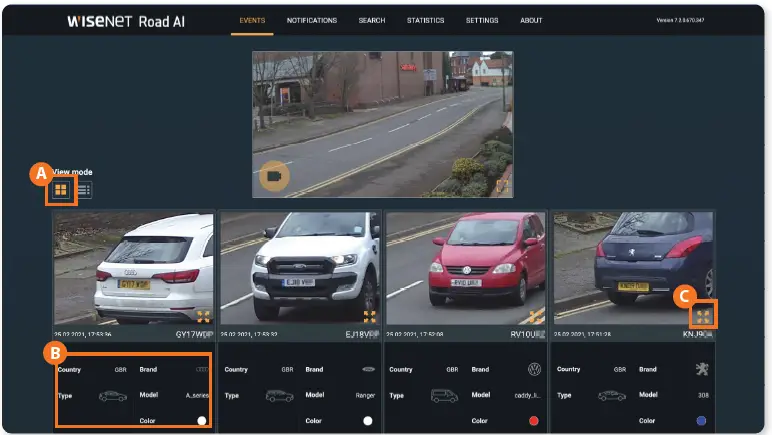Click the plate text EJ18V
This screenshot has width=772, height=435.
[362, 335]
